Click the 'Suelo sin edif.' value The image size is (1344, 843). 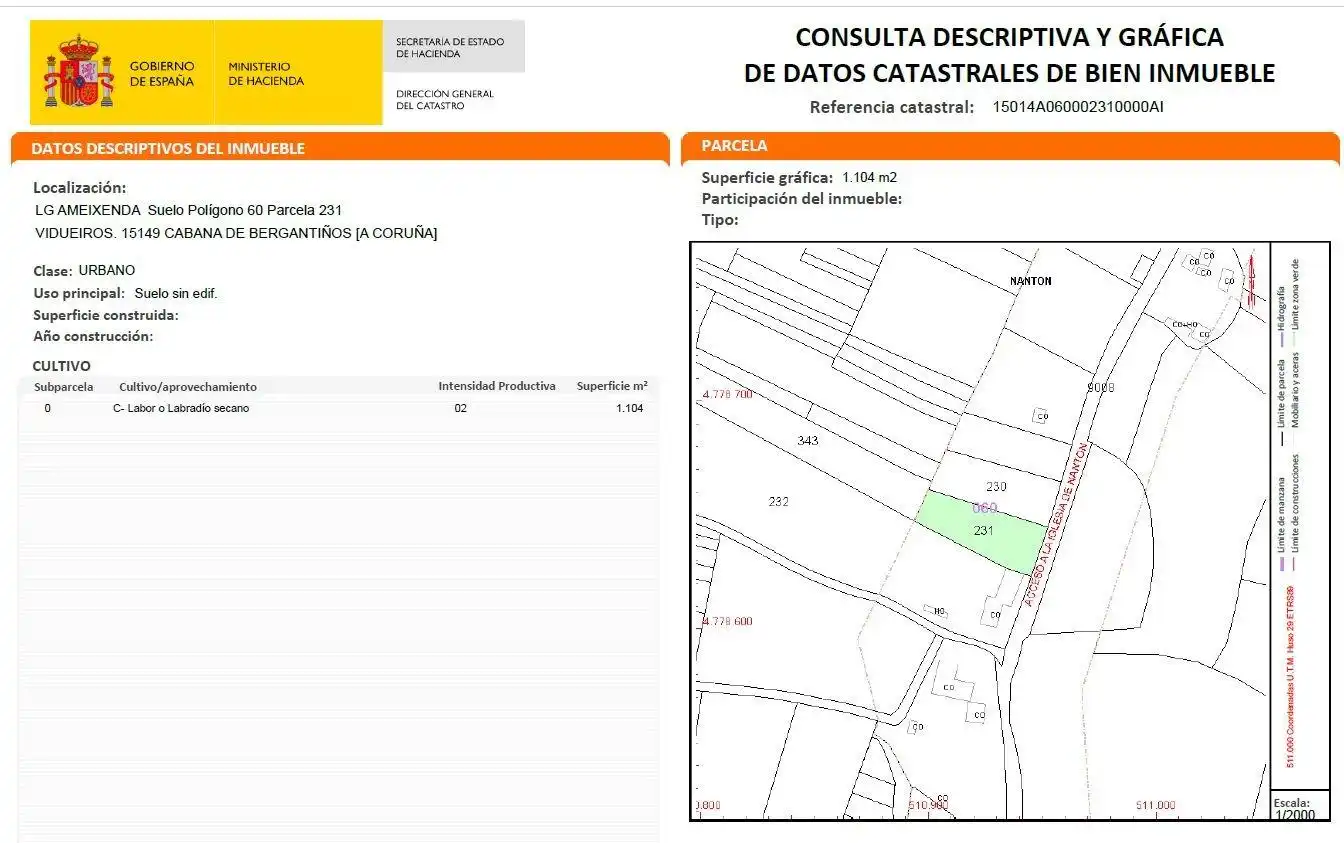click(x=176, y=293)
